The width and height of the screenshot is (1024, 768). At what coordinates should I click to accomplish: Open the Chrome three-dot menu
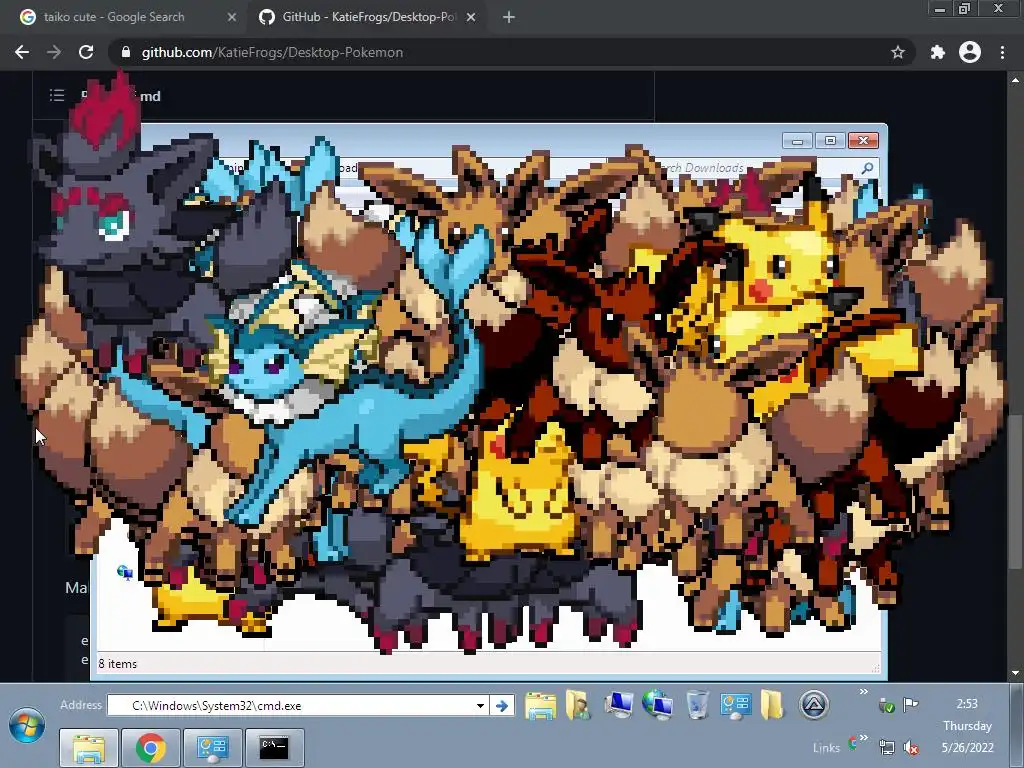click(1002, 52)
